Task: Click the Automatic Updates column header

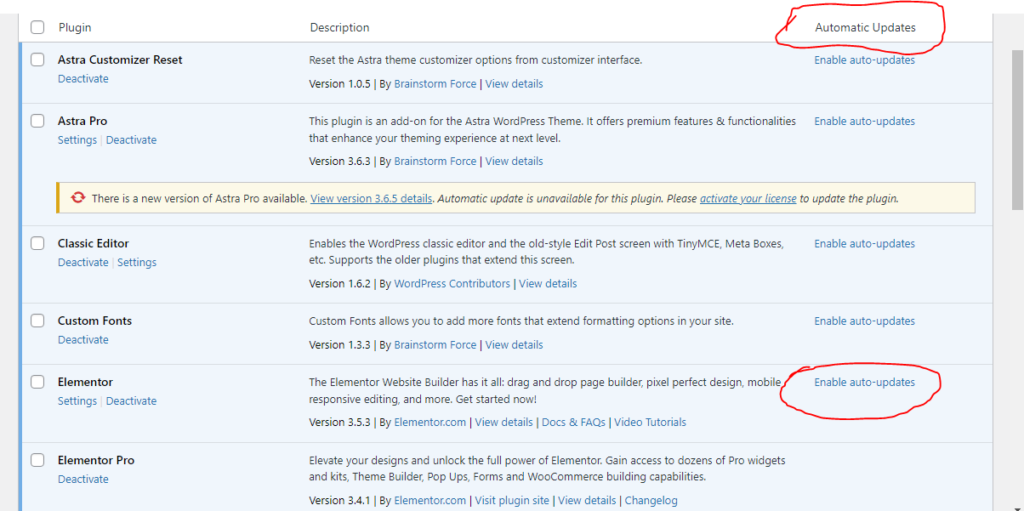Action: (x=865, y=27)
